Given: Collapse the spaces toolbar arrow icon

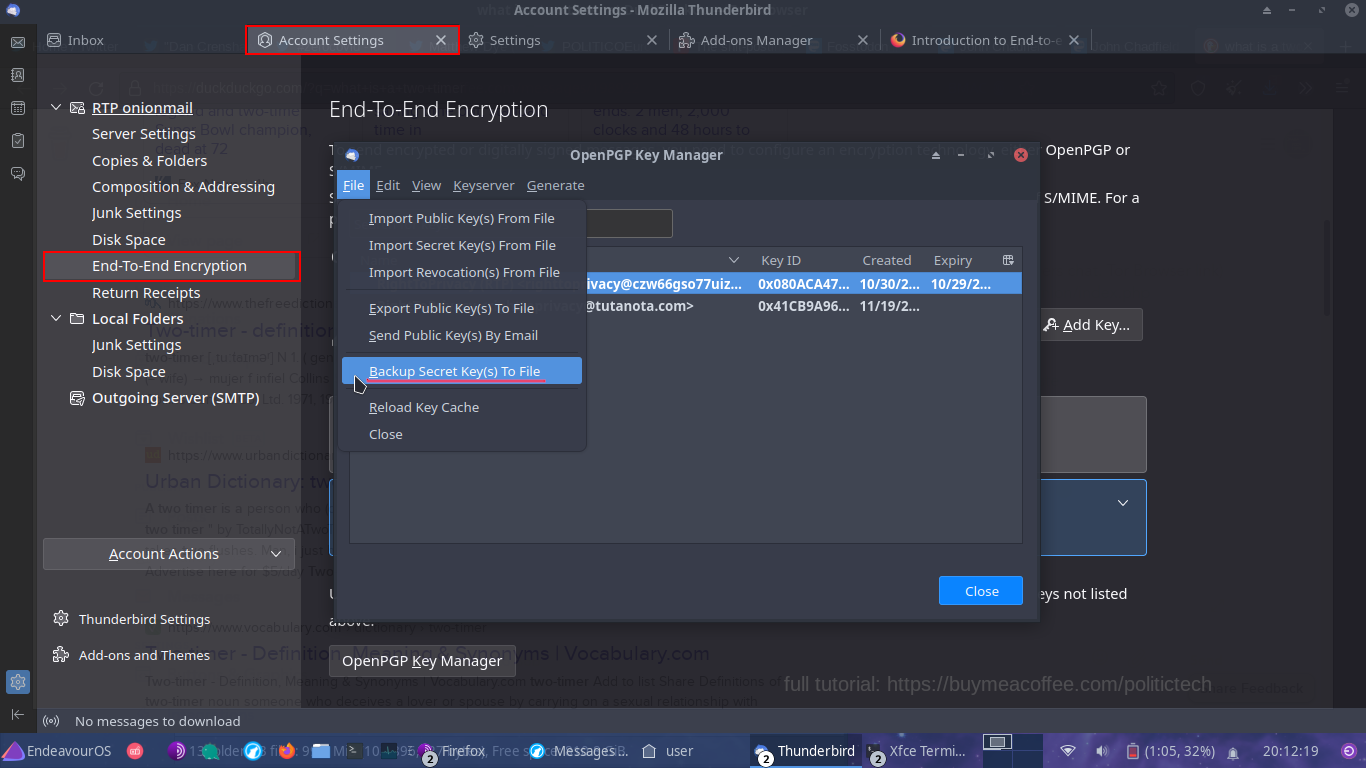Looking at the screenshot, I should coord(17,714).
